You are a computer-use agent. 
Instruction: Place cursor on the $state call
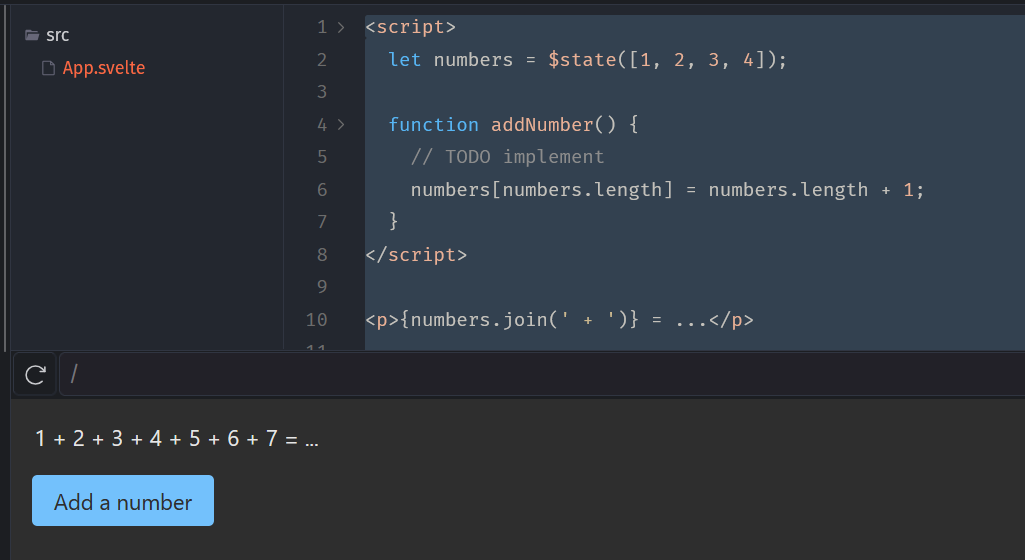click(x=581, y=60)
